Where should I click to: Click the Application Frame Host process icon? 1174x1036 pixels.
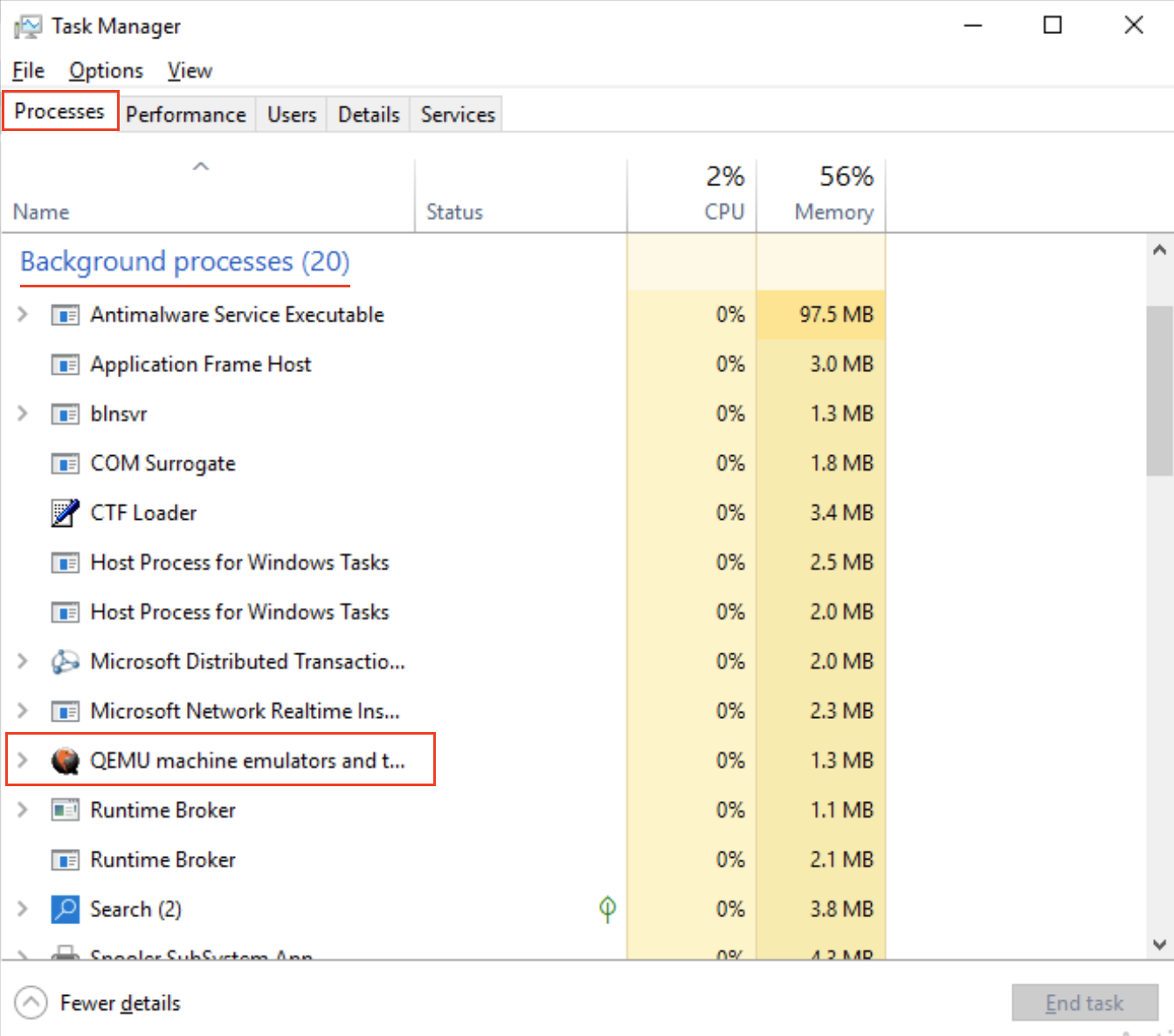click(65, 364)
